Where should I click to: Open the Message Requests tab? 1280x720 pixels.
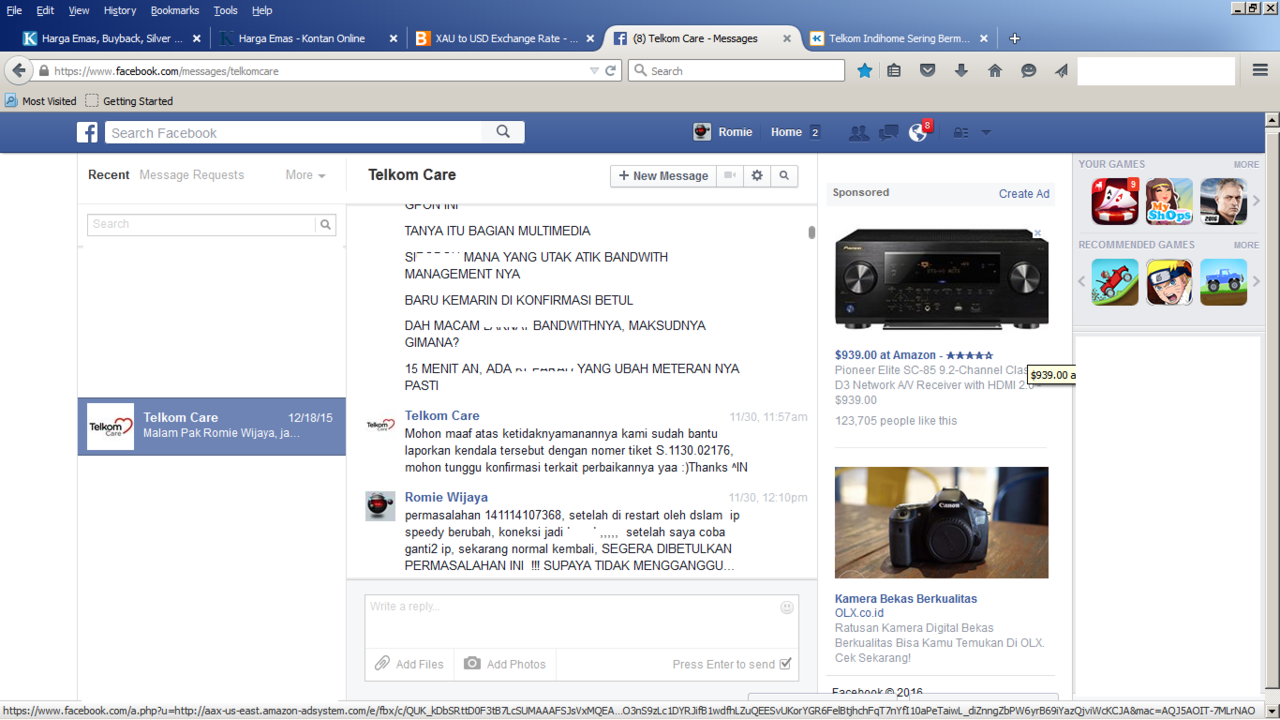tap(191, 175)
